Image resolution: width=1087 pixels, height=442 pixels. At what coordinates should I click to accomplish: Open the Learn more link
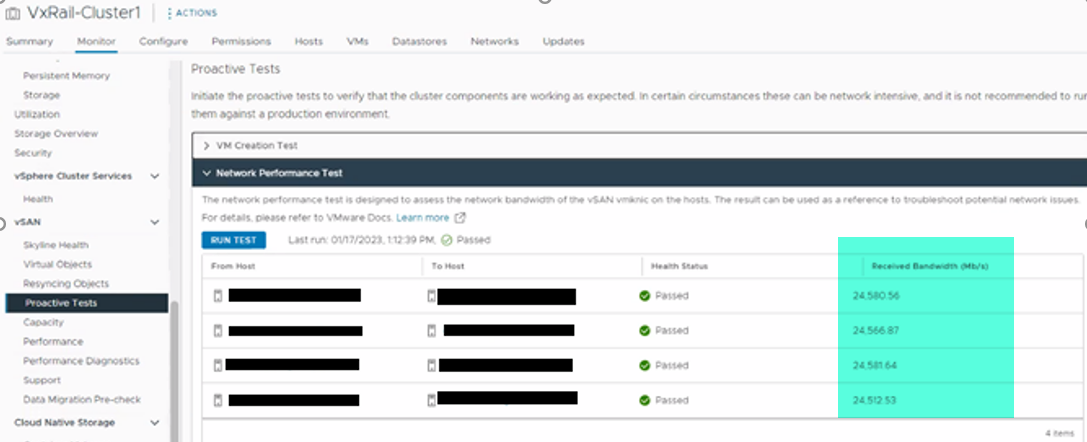tap(423, 218)
